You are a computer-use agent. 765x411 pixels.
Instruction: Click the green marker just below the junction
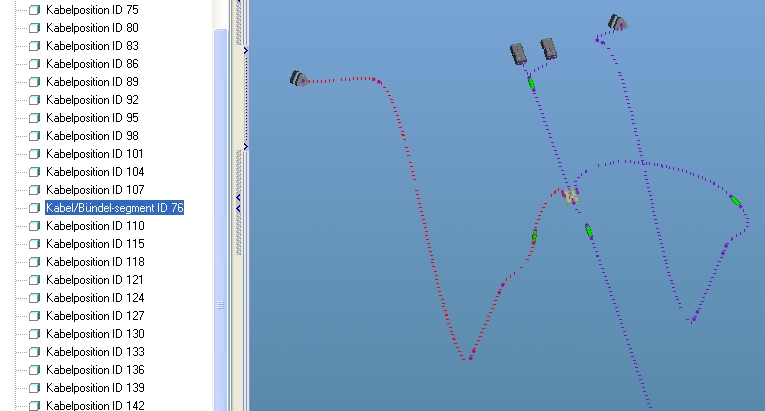coord(589,230)
